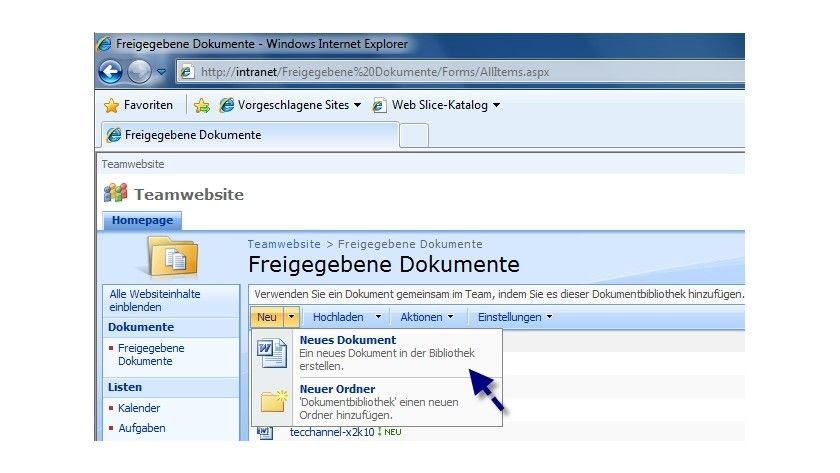This screenshot has width=840, height=473.
Task: Open a new blank browser tab
Action: pos(414,136)
